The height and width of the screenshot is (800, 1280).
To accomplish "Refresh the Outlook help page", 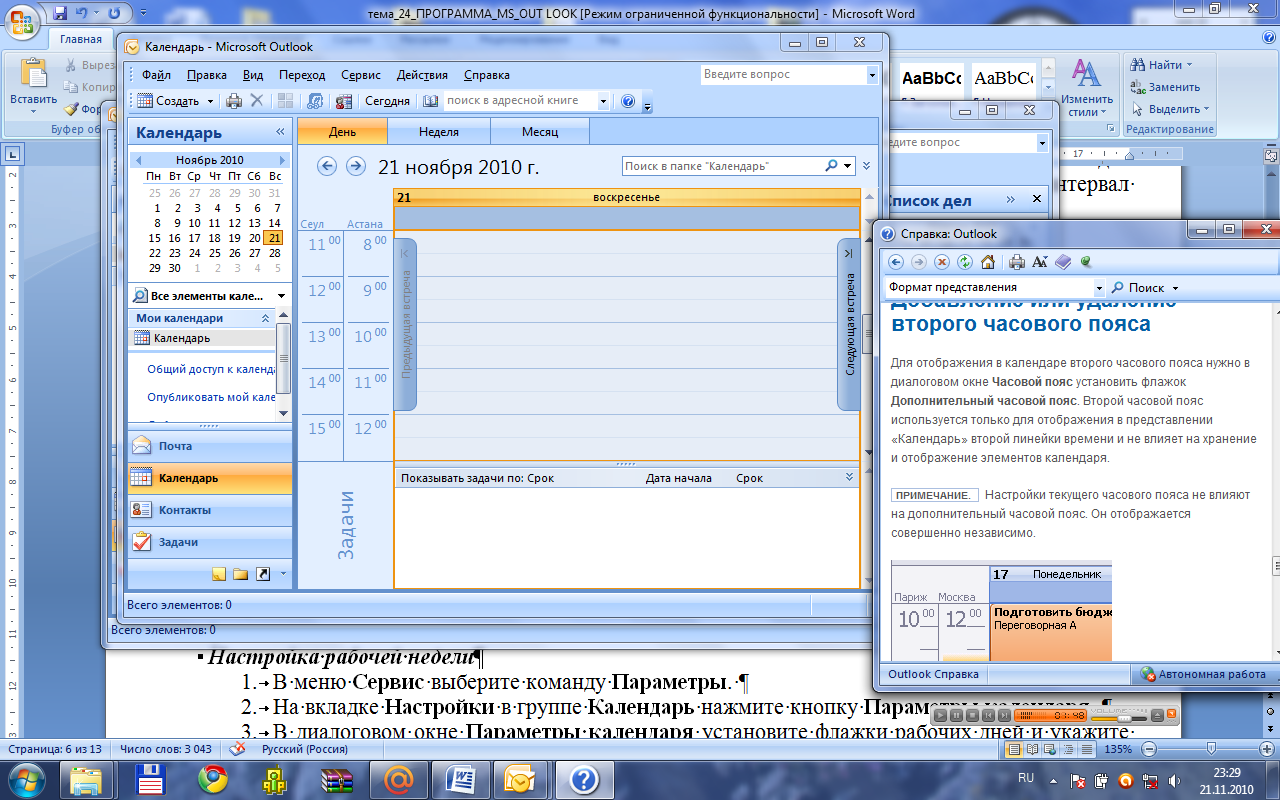I will [965, 262].
